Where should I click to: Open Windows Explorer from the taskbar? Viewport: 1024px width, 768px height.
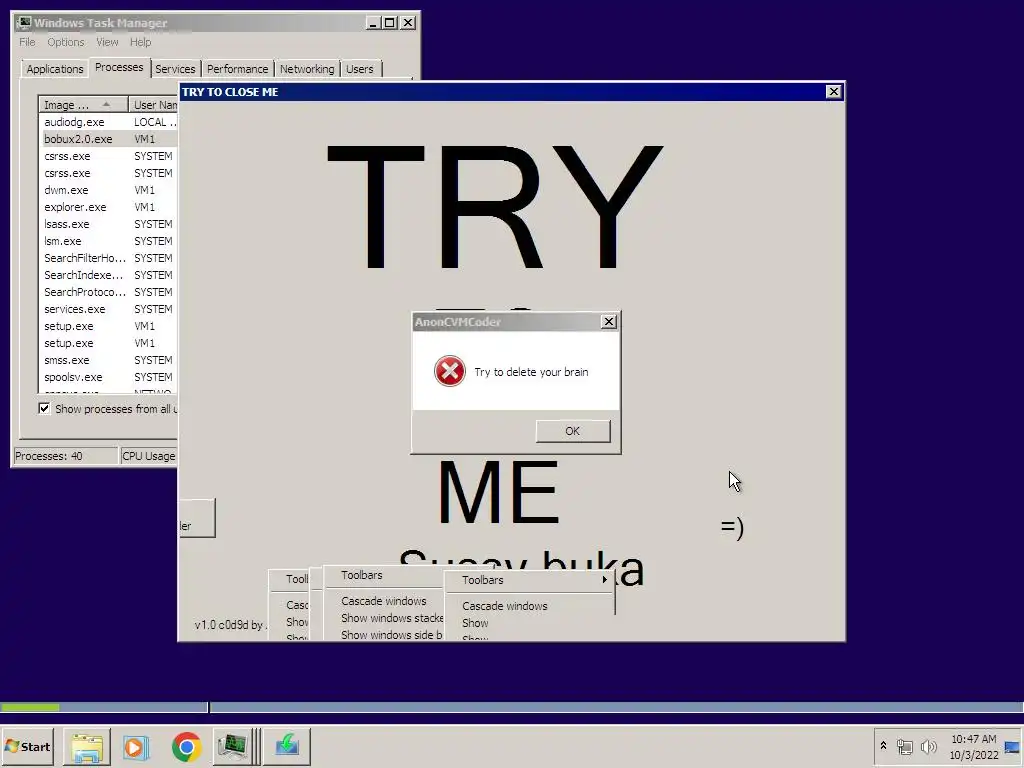pos(87,746)
